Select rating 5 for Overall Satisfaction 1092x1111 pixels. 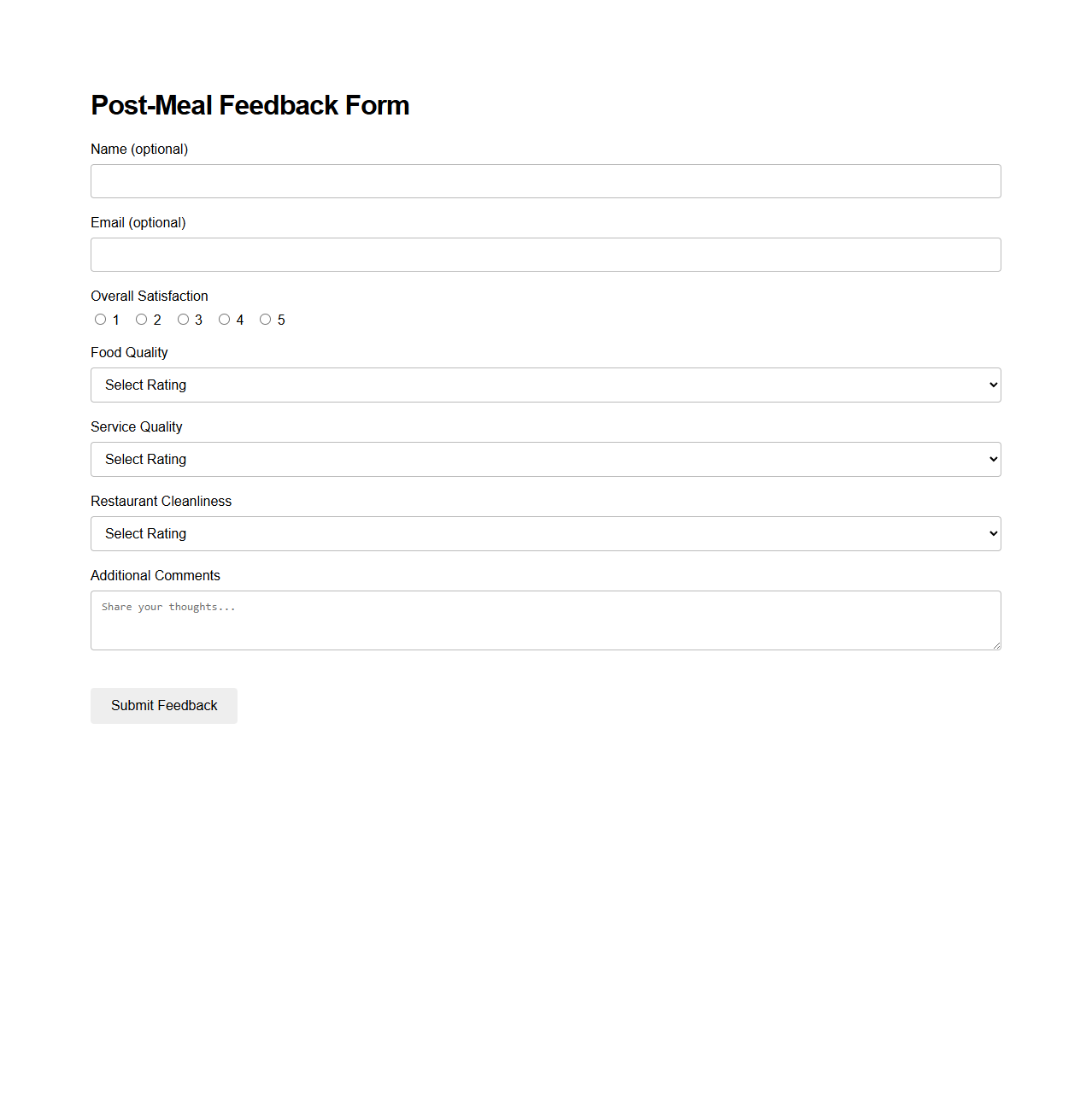265,319
